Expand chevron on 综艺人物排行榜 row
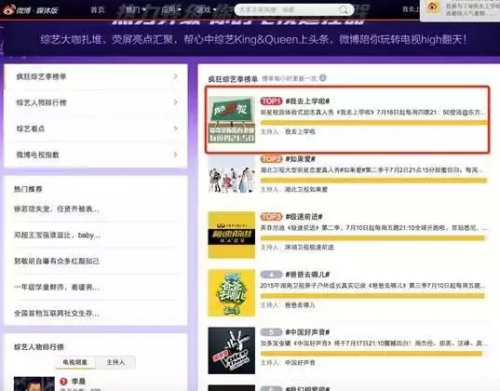 pos(175,102)
